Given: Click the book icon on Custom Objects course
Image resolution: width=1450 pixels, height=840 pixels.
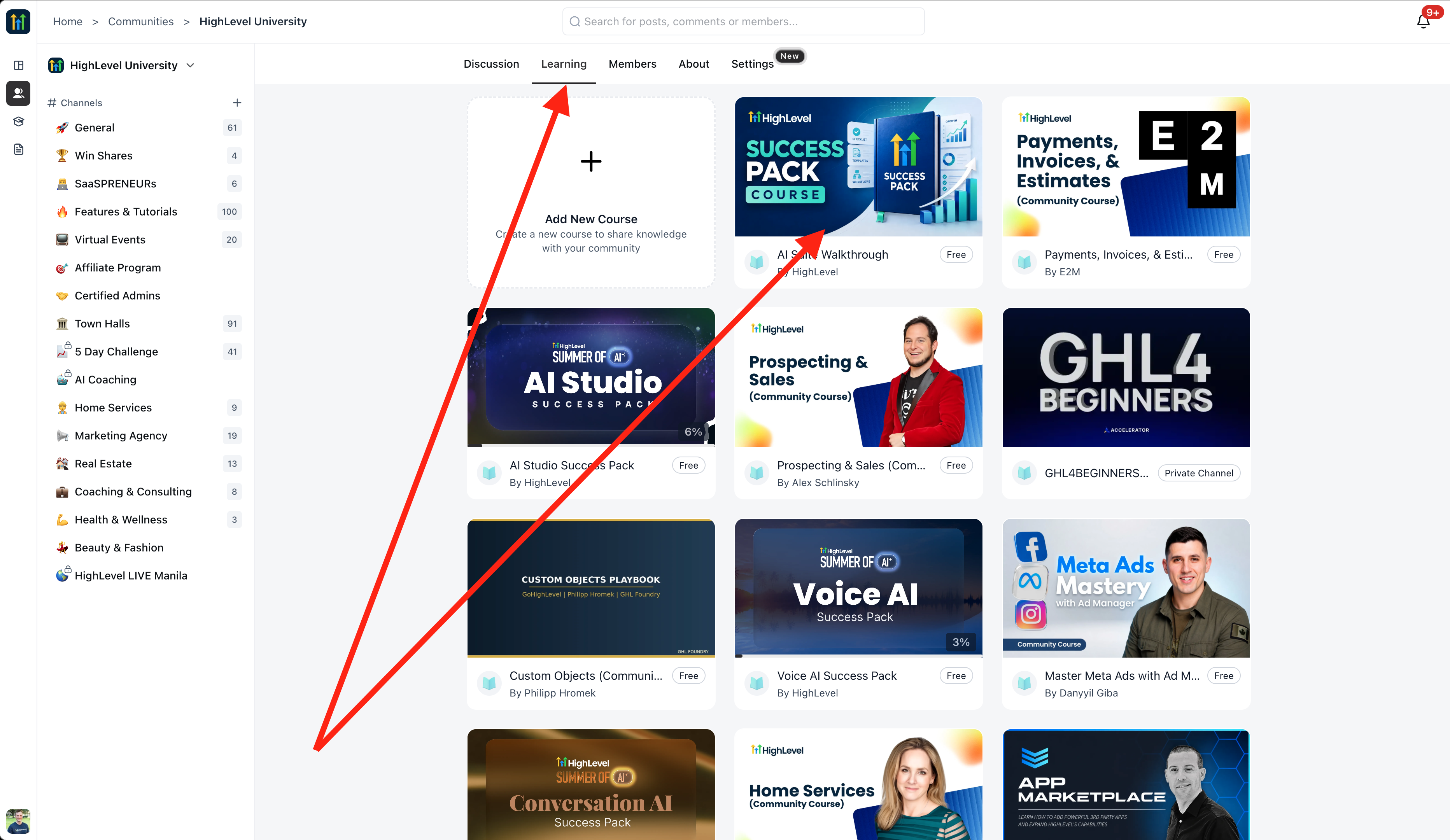Looking at the screenshot, I should 489,684.
